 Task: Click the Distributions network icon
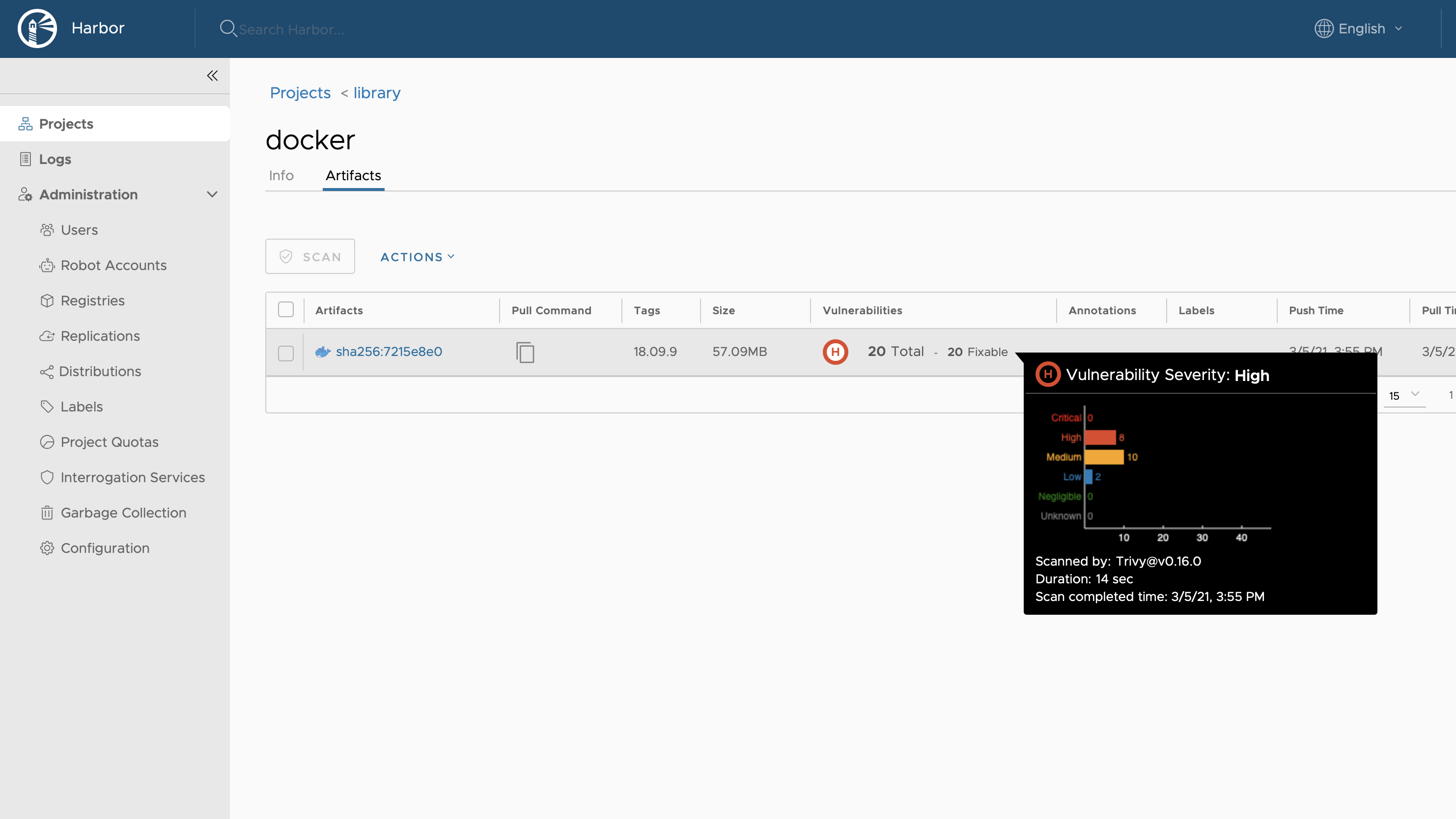point(48,371)
